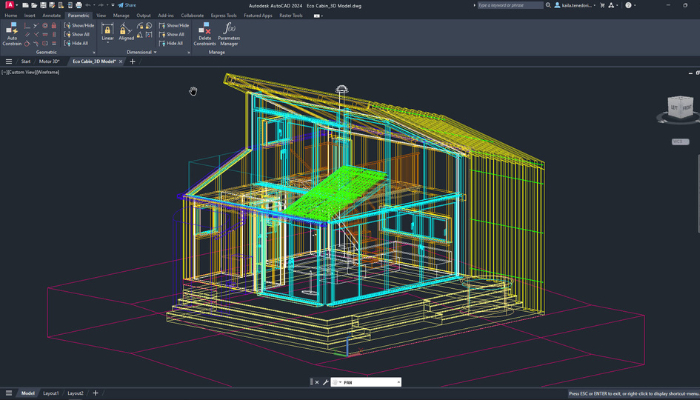Select the Diameter dimensional constraint icon
The width and height of the screenshot is (700, 400).
pos(149,26)
